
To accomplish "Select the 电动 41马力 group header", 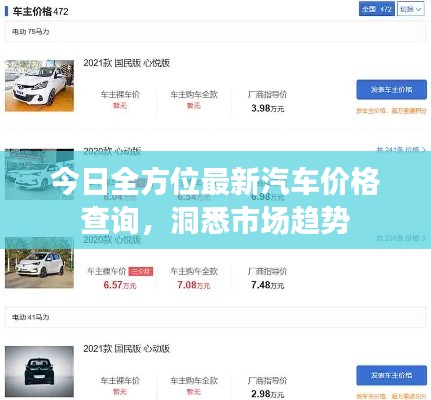I will 216,317.
